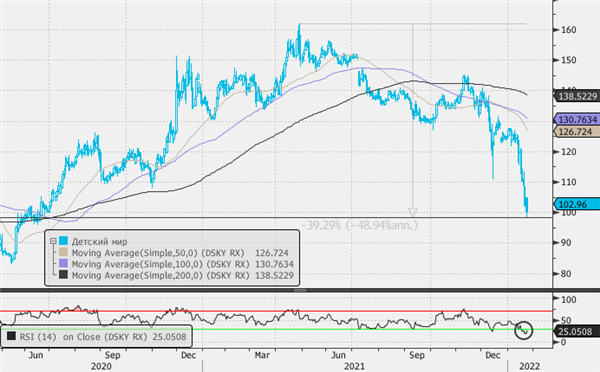Click the 126.724 price axis label
This screenshot has height=372, width=600.
click(x=577, y=132)
